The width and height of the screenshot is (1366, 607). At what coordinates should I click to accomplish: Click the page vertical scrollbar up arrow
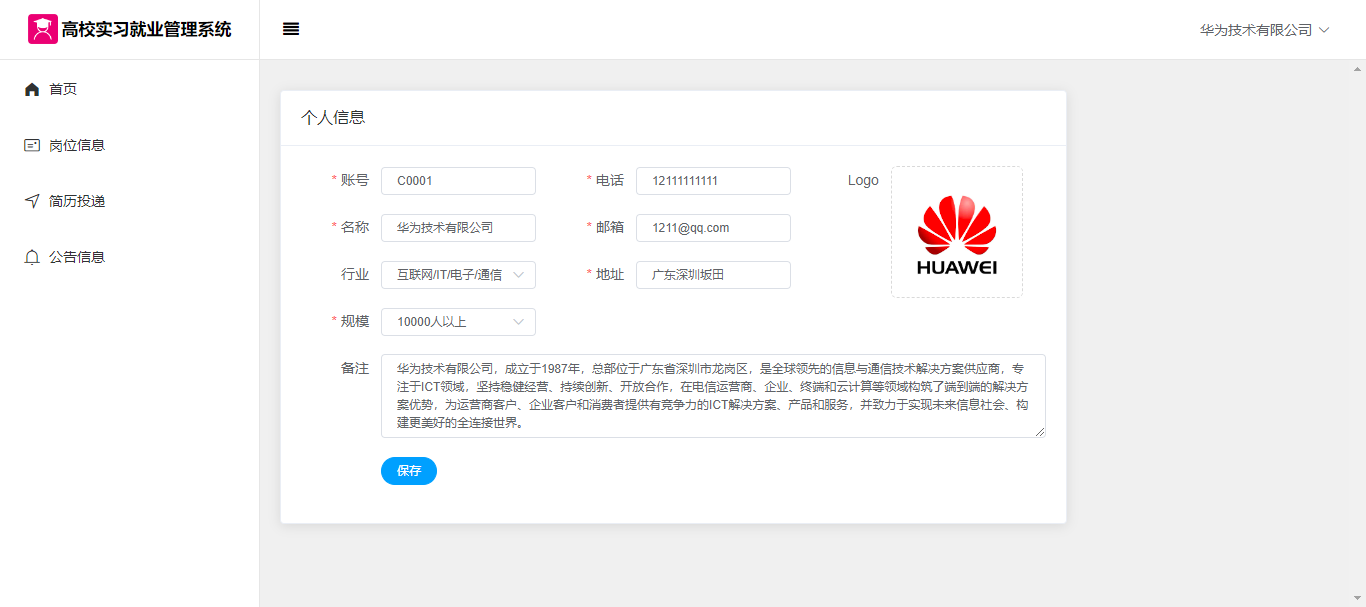click(x=1358, y=68)
